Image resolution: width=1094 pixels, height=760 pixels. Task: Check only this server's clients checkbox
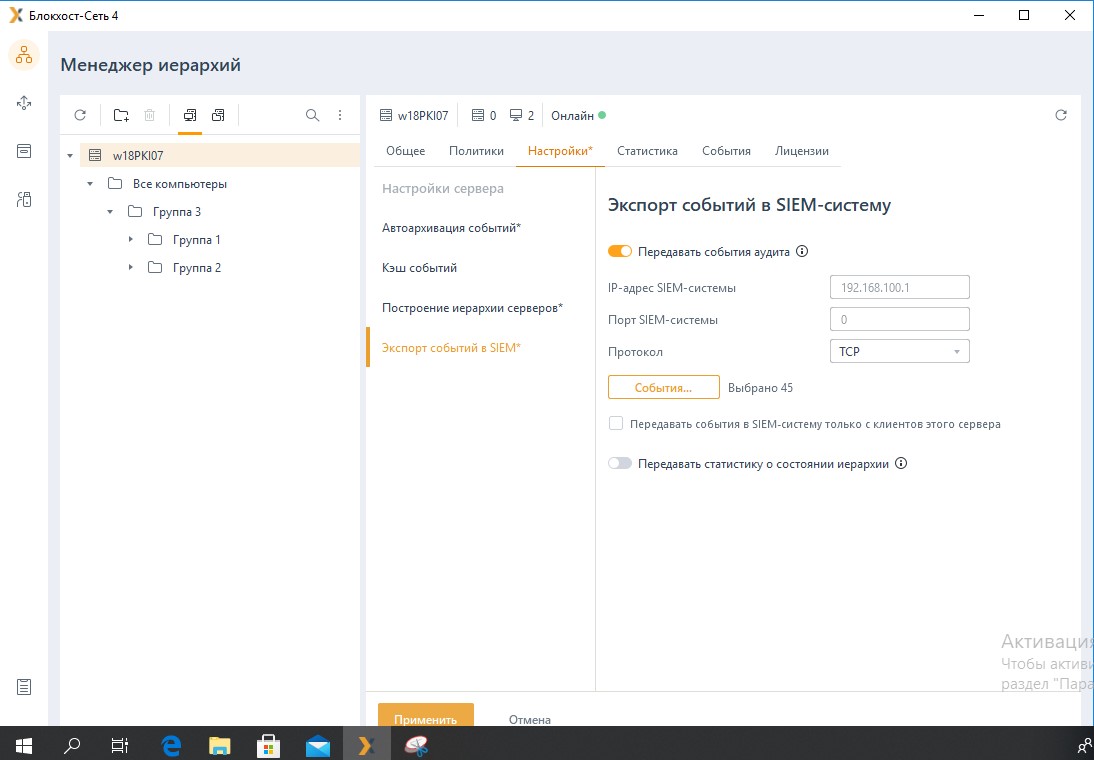coord(615,423)
